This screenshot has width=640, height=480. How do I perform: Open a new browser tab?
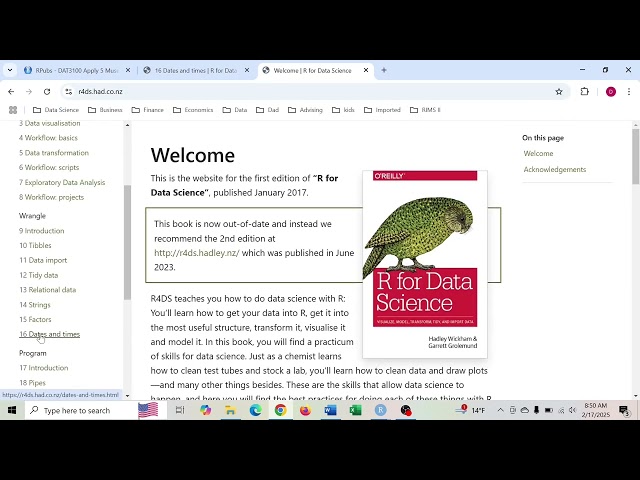(x=384, y=70)
